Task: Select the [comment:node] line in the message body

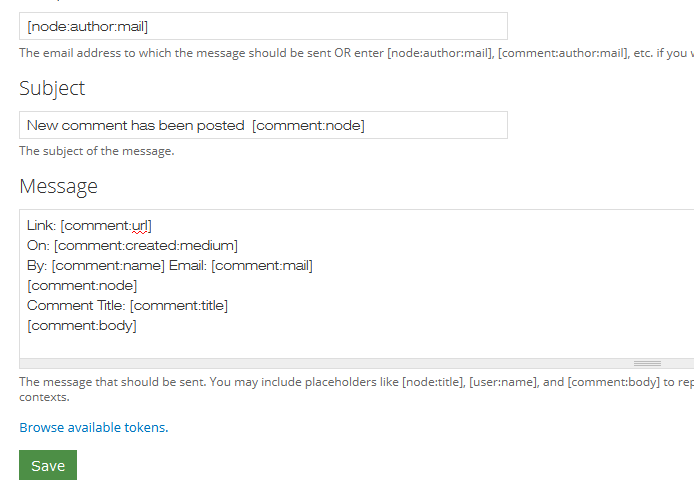Action: pyautogui.click(x=82, y=286)
